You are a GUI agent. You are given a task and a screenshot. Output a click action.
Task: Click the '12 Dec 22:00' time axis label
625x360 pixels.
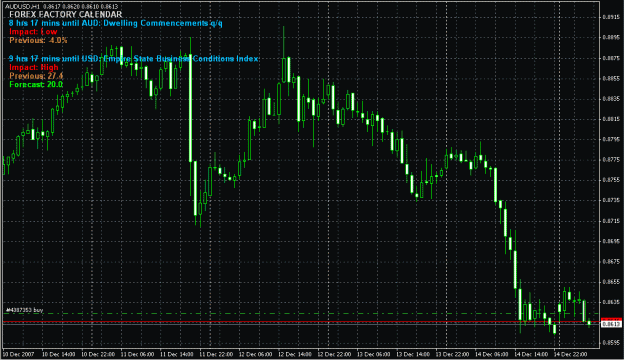[334, 354]
